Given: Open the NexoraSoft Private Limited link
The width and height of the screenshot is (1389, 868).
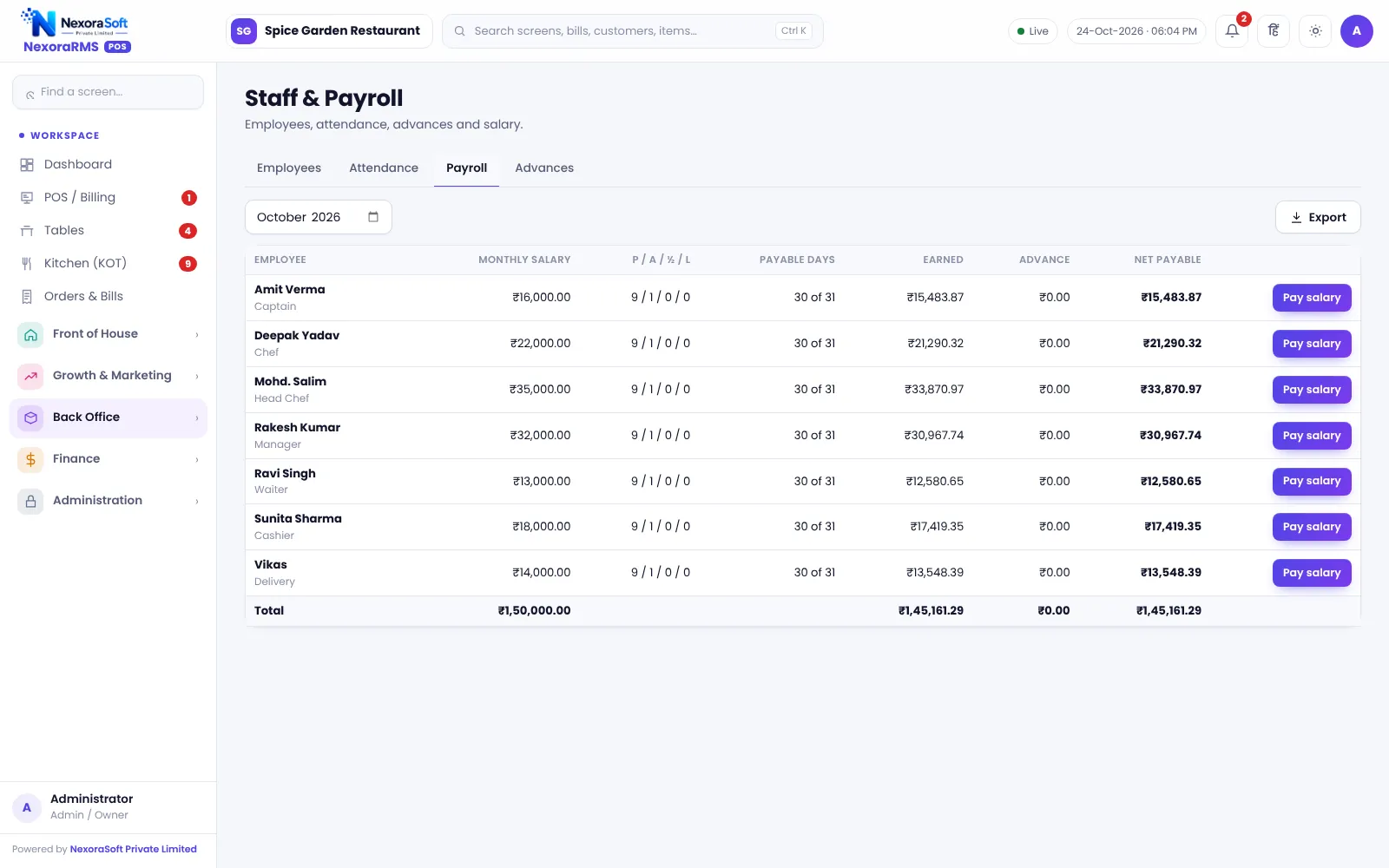Looking at the screenshot, I should click(134, 850).
